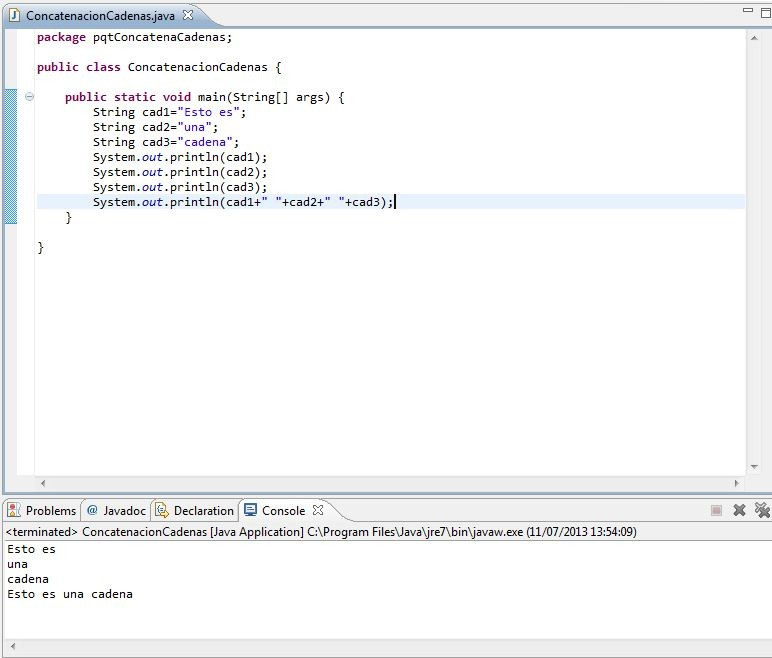
Task: Minimize the editor area
Action: click(x=748, y=12)
